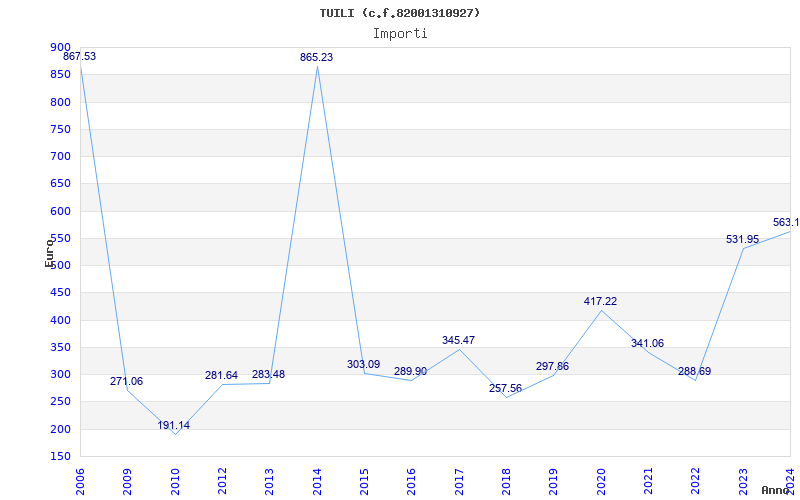Click the 400 y-axis tick value
The width and height of the screenshot is (800, 500).
click(60, 320)
